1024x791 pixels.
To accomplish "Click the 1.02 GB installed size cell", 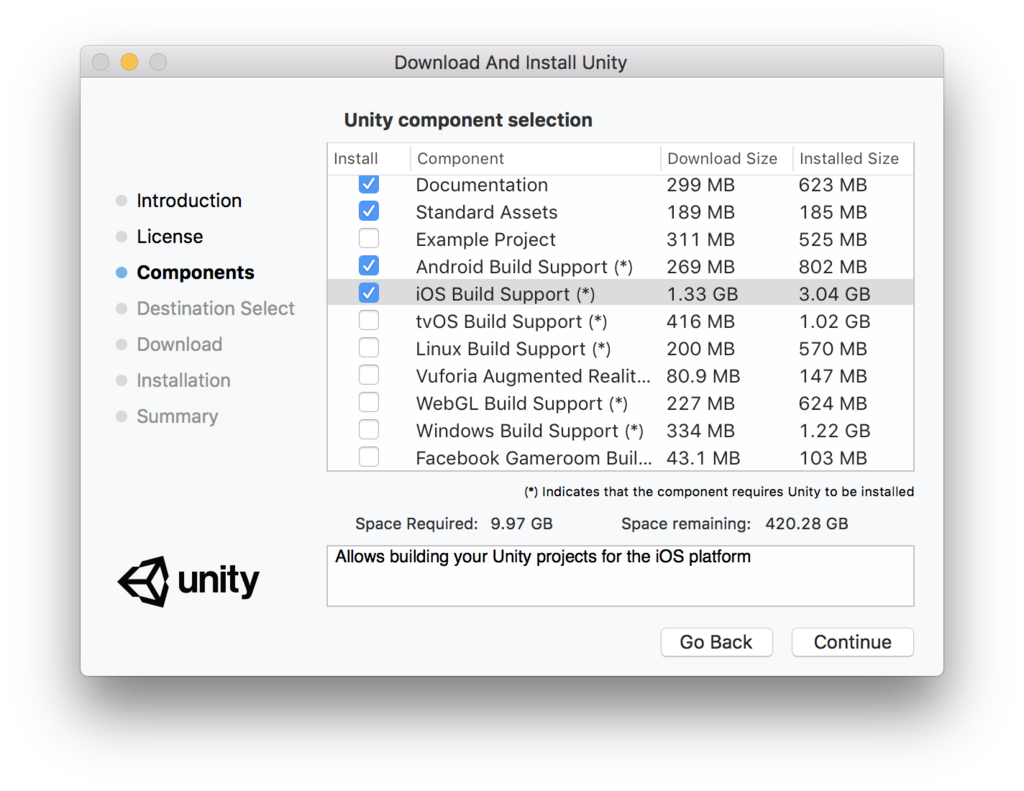I will pos(834,321).
